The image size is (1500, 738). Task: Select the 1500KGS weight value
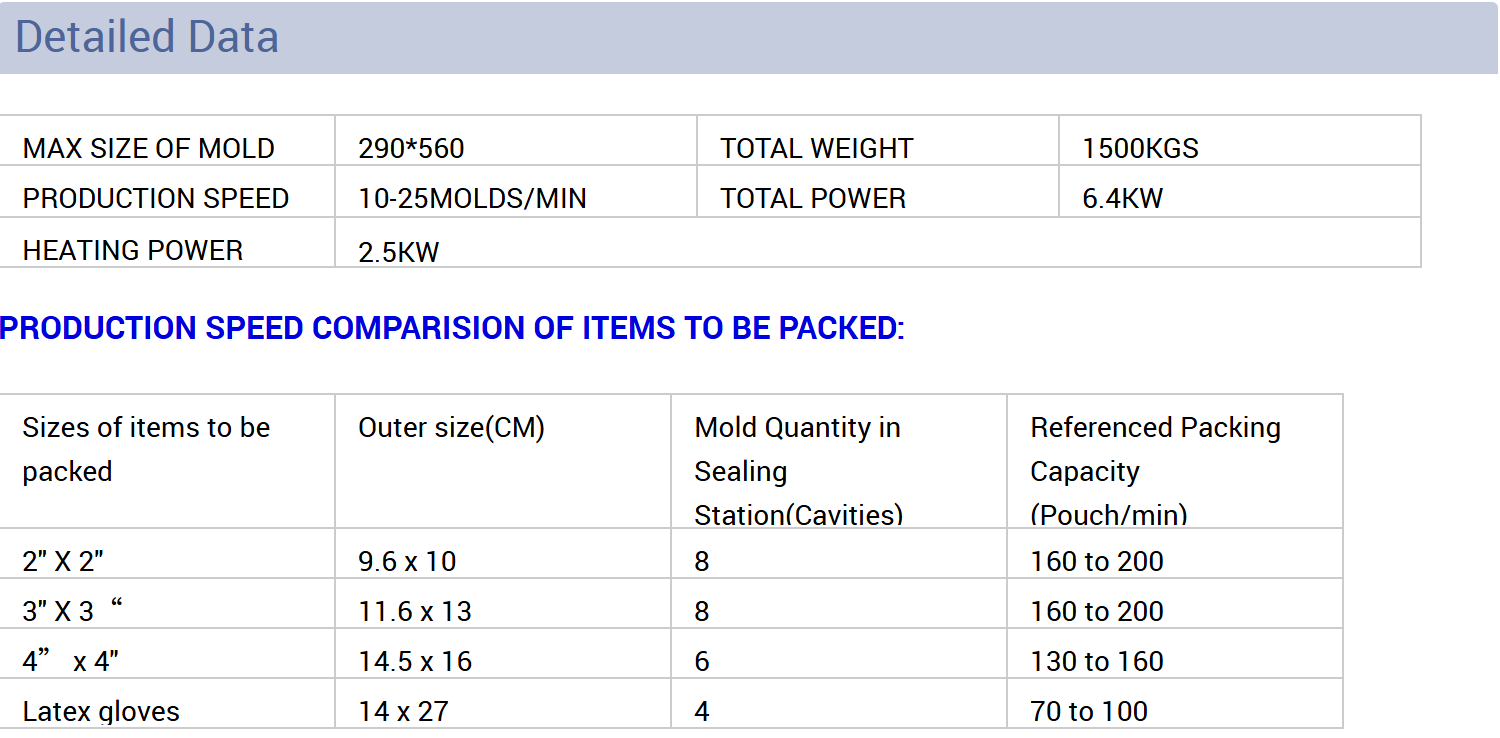tap(1140, 149)
